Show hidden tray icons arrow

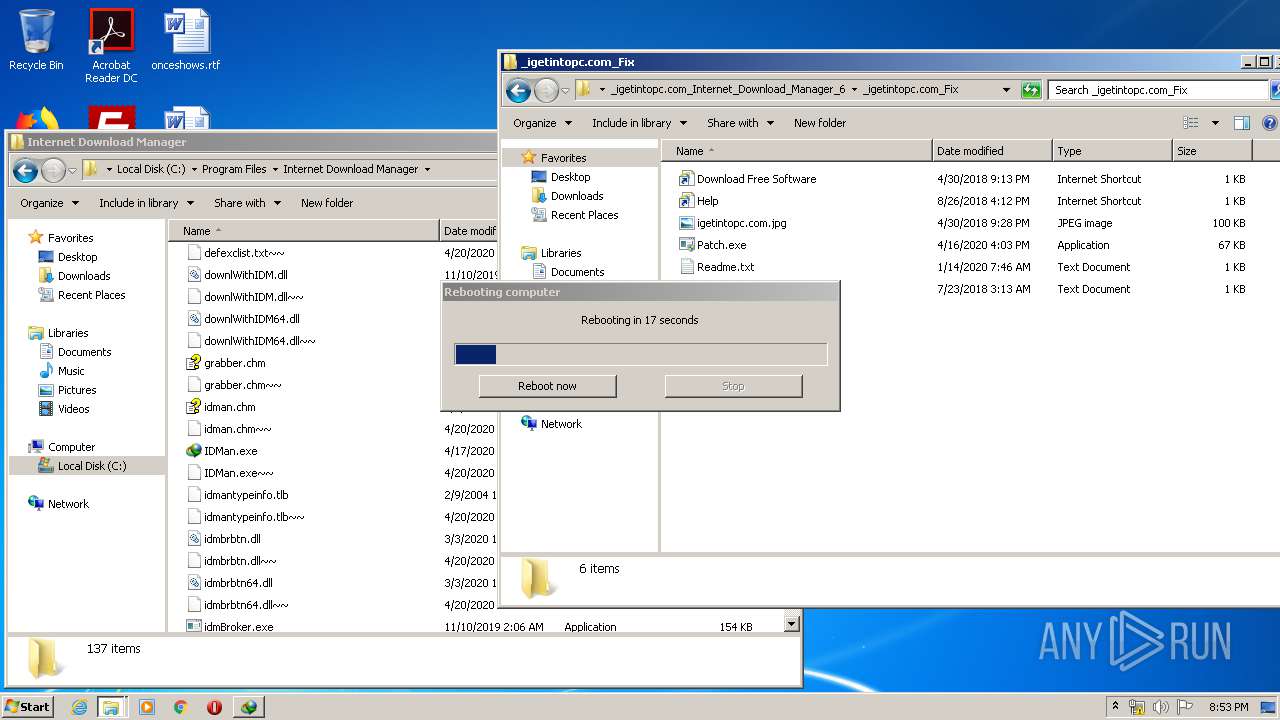click(x=1116, y=707)
